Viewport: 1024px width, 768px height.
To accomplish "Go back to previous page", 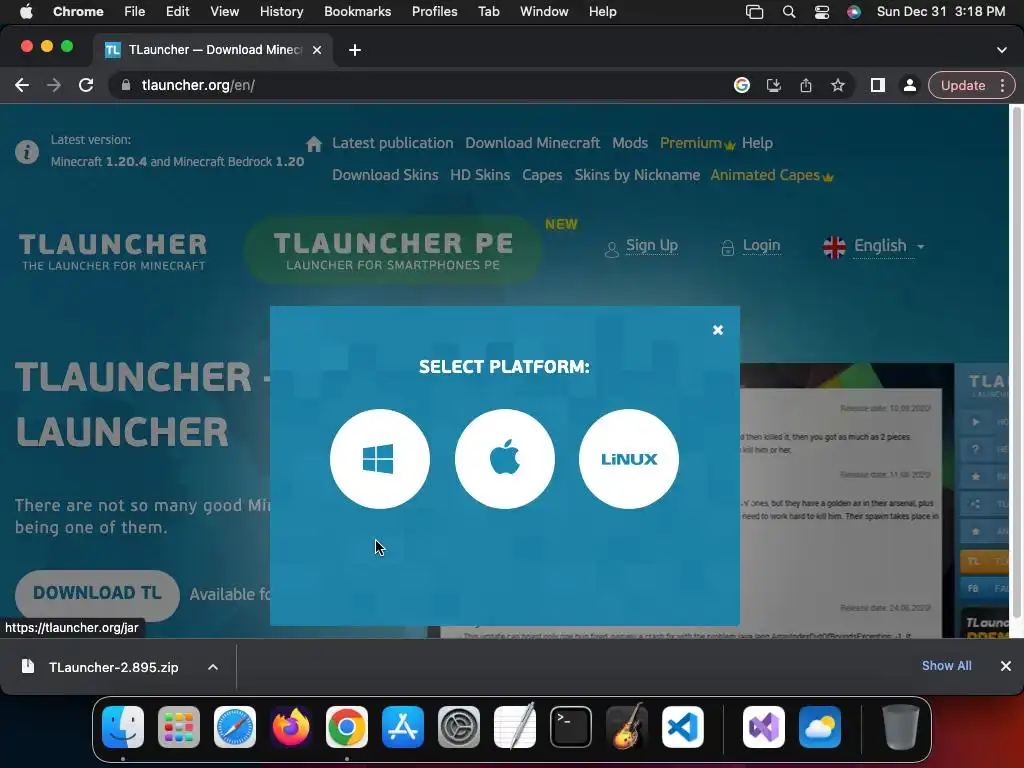I will tap(22, 86).
